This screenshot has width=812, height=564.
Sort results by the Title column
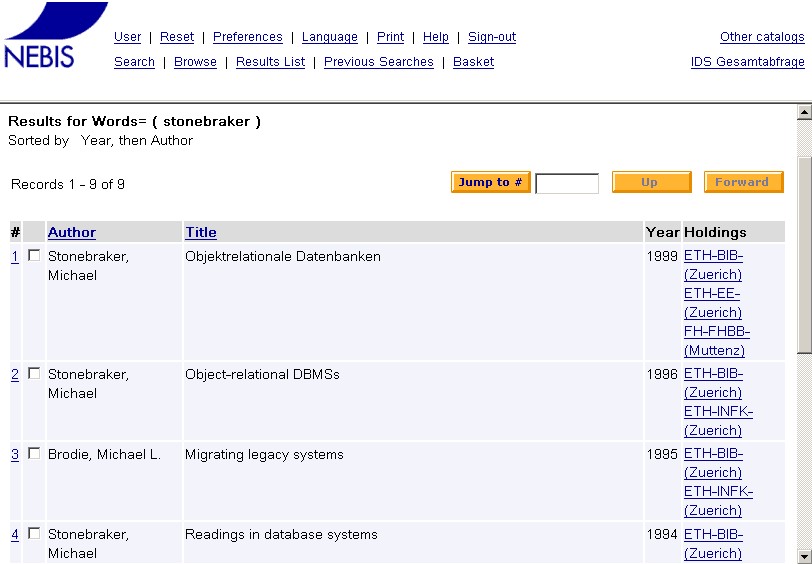[201, 232]
